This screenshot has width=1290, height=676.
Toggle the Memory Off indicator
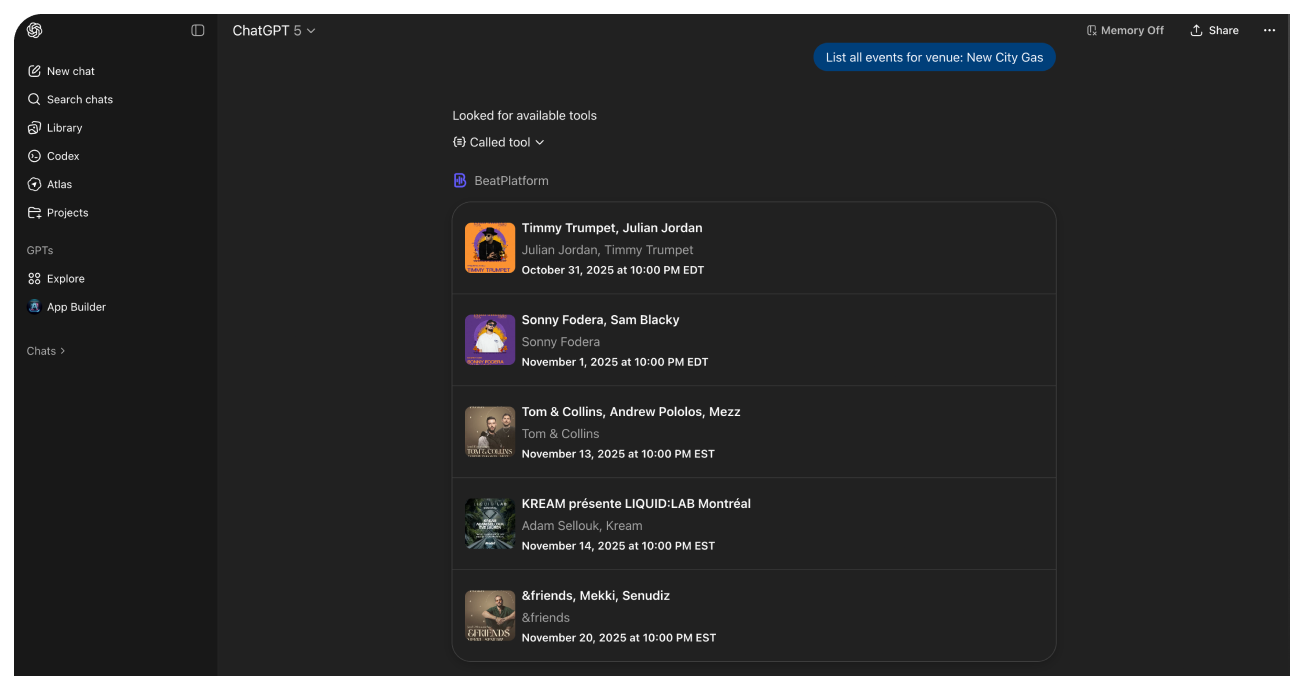[1125, 31]
